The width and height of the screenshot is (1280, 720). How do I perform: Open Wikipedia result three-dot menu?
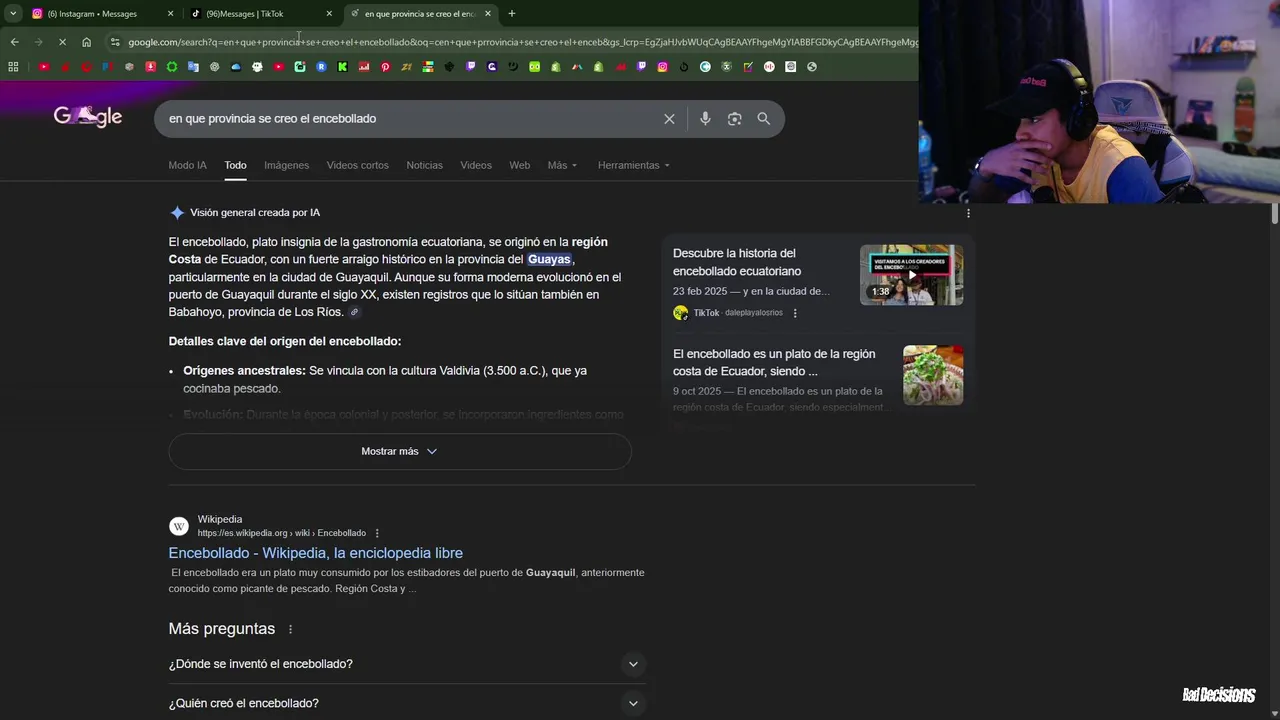pyautogui.click(x=377, y=534)
